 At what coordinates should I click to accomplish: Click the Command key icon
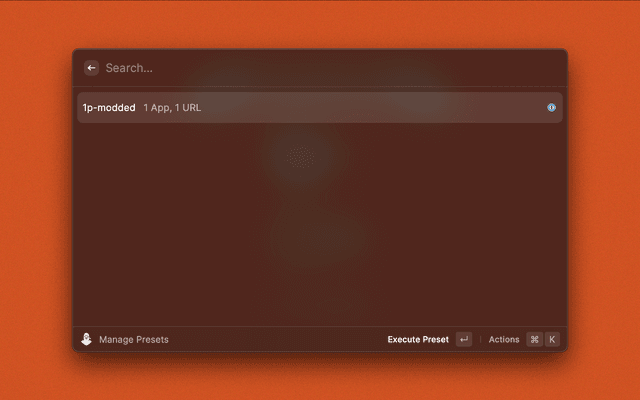(534, 339)
